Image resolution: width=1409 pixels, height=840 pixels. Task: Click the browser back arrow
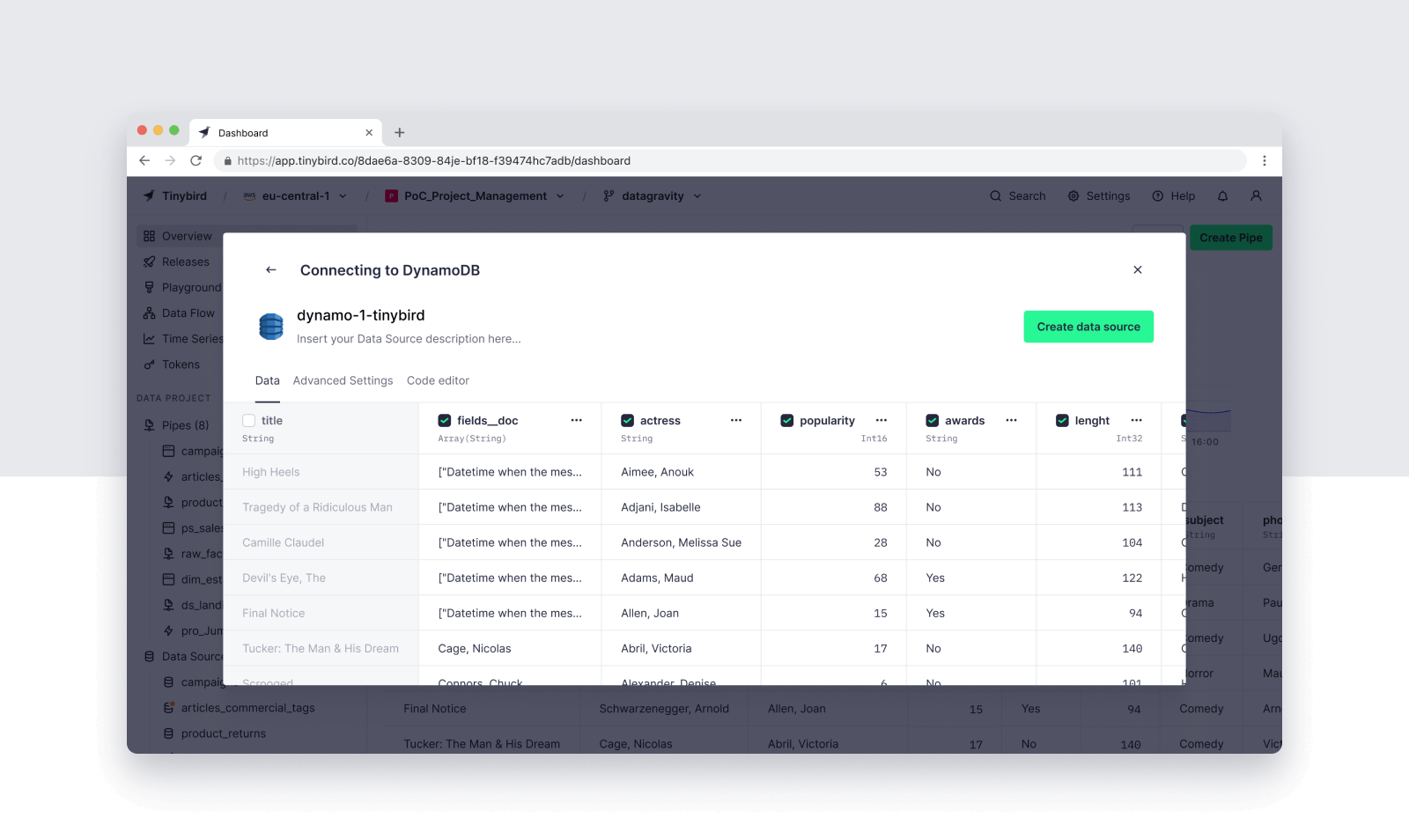coord(144,161)
